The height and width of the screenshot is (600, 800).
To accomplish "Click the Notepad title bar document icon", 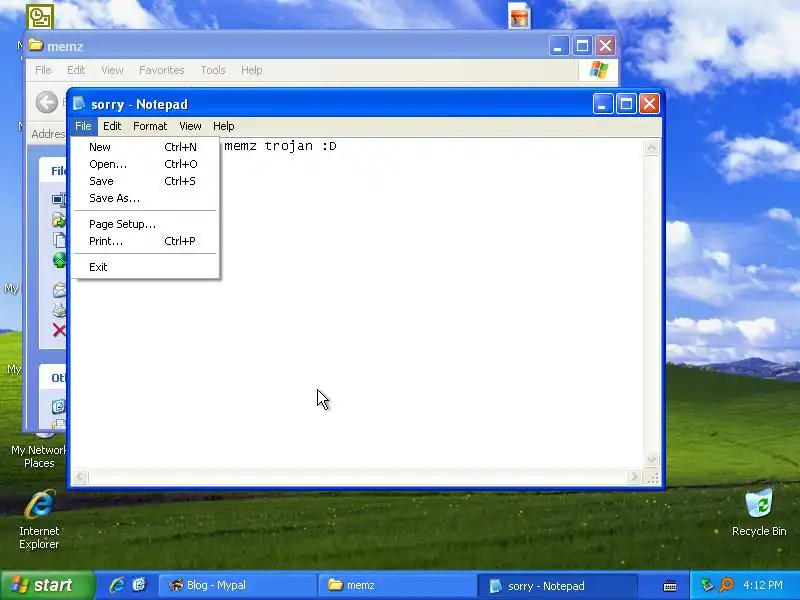I will click(79, 104).
